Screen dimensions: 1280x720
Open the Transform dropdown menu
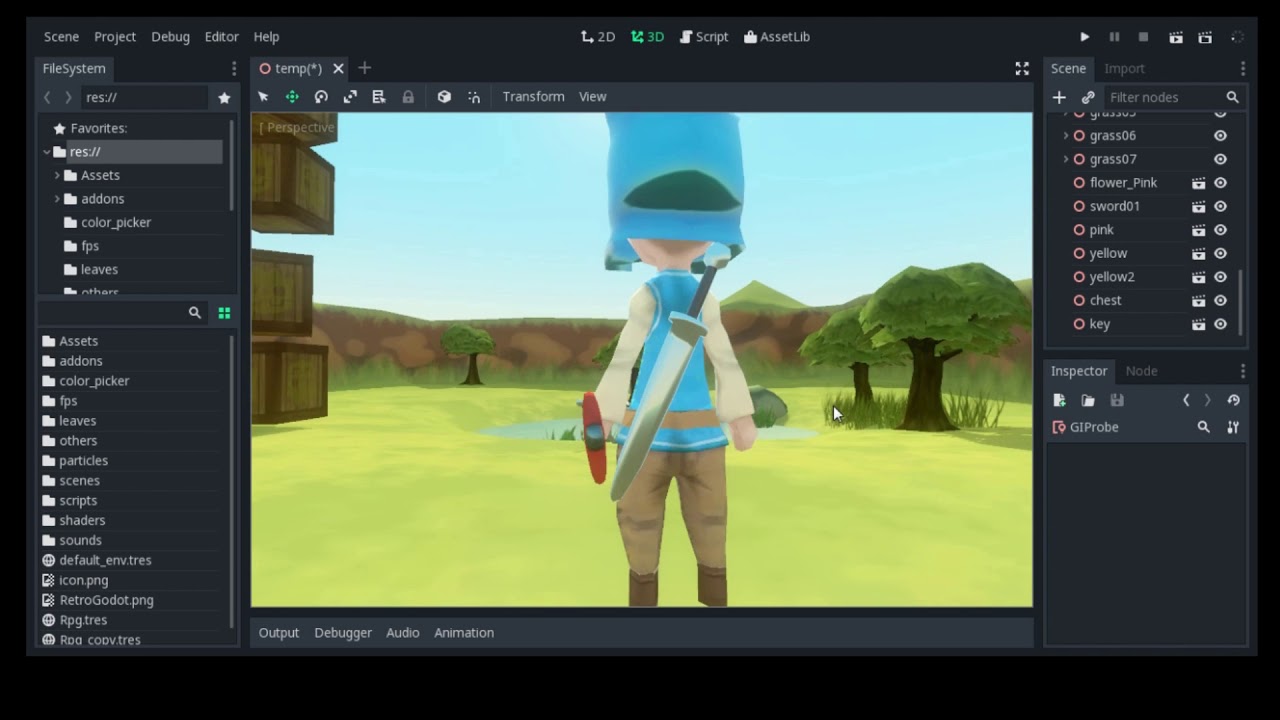[533, 97]
